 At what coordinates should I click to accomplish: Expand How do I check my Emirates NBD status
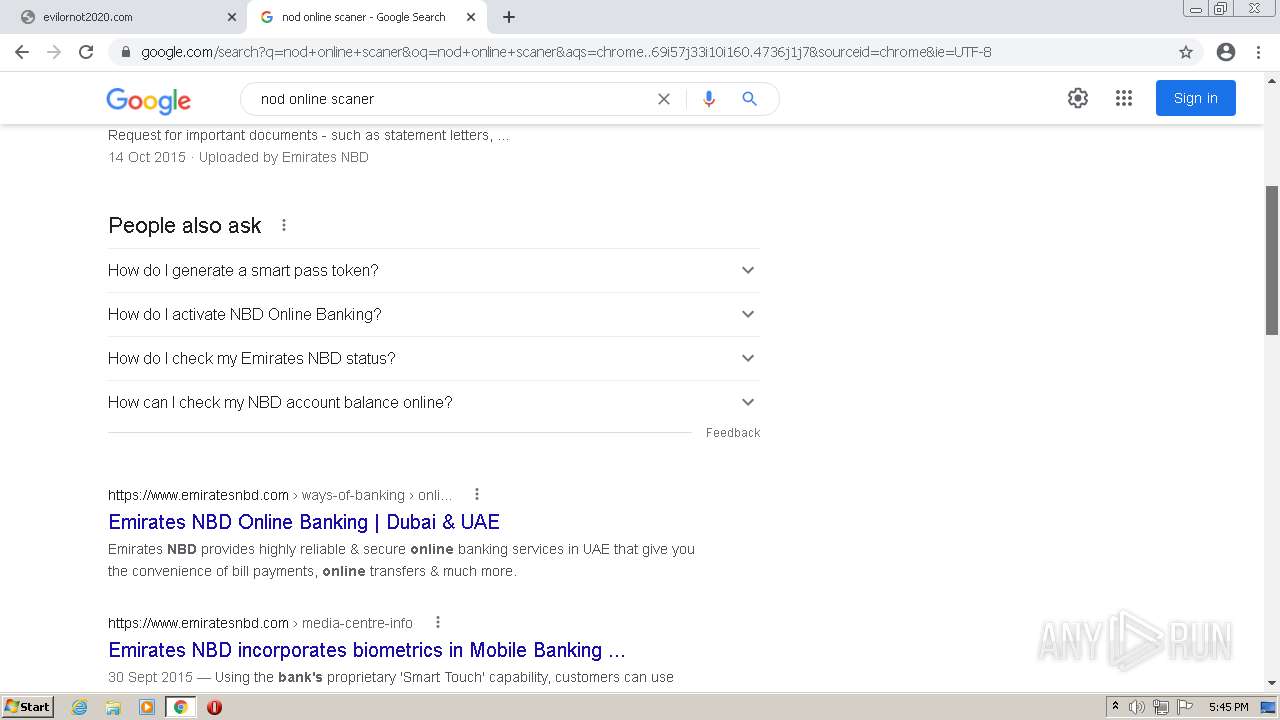[x=434, y=358]
